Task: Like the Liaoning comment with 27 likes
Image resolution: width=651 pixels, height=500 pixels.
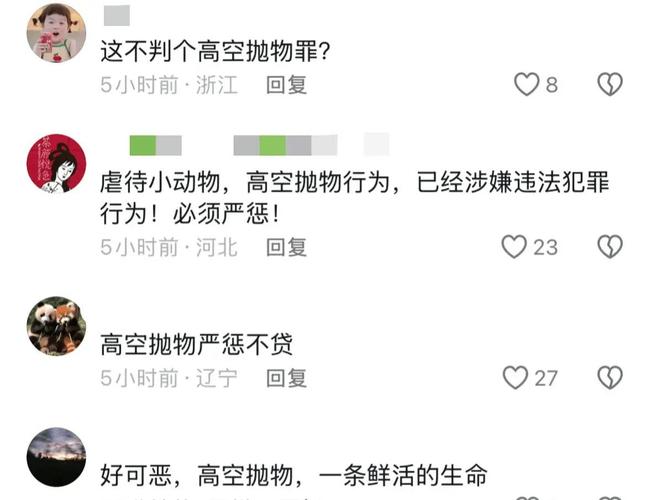Action: 515,377
